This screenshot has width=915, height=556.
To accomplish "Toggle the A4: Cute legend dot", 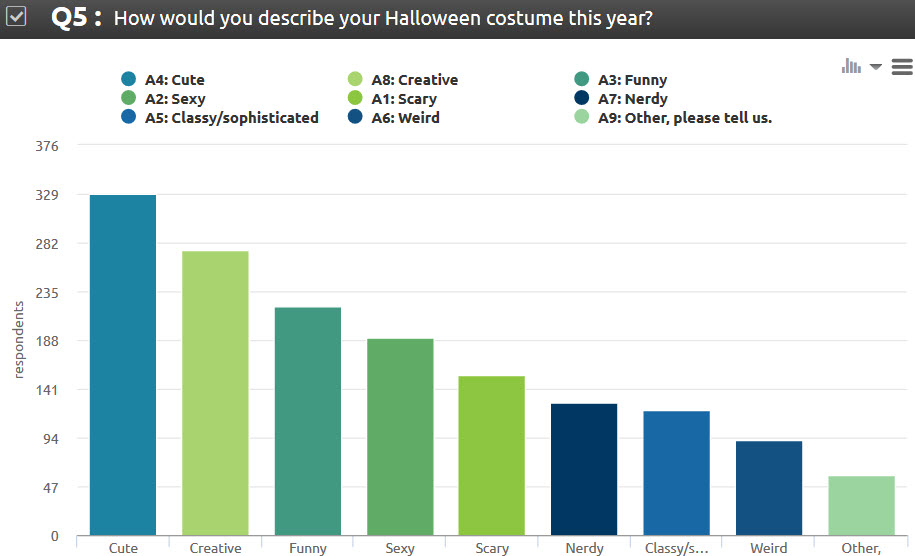I will (x=128, y=79).
